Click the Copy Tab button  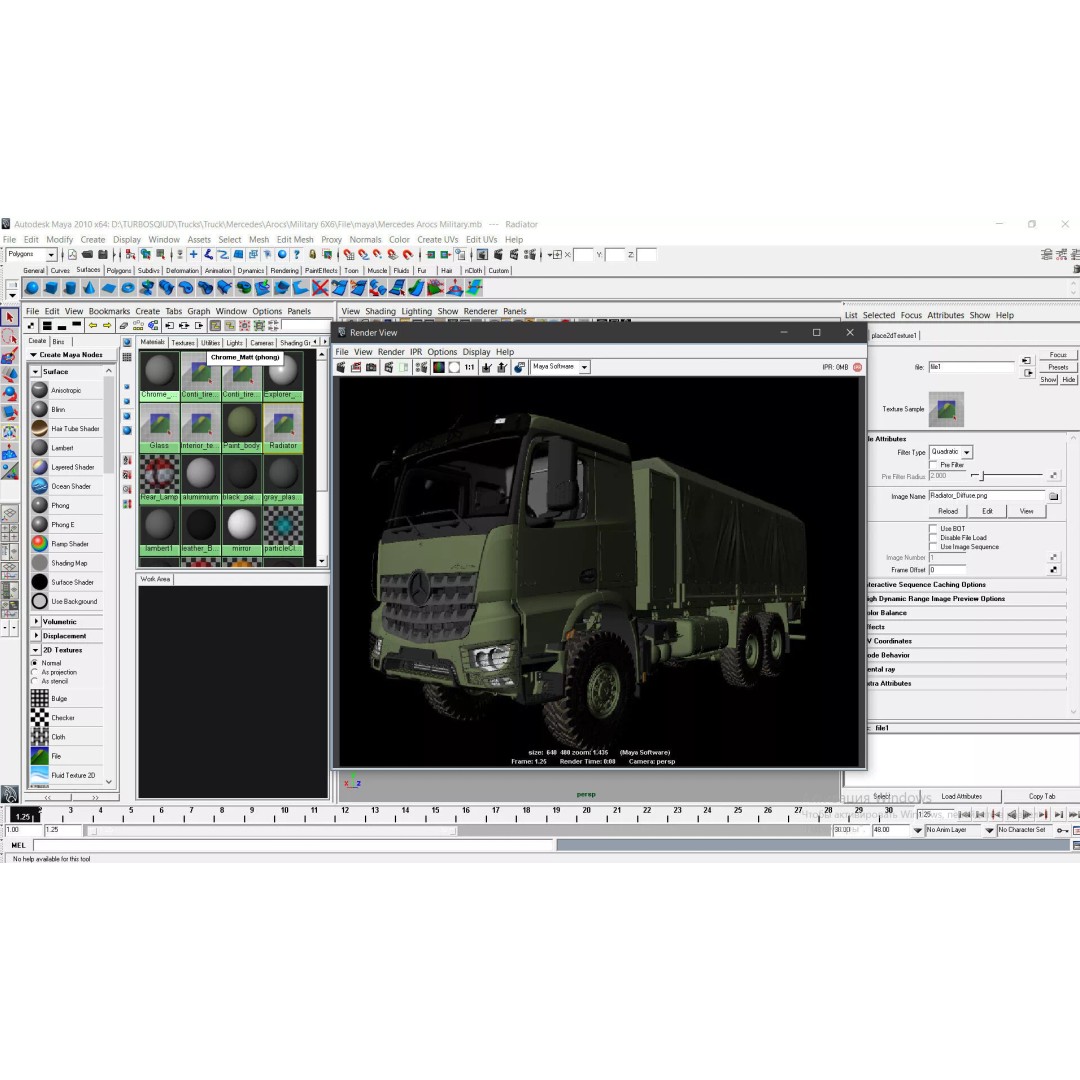pyautogui.click(x=1041, y=796)
